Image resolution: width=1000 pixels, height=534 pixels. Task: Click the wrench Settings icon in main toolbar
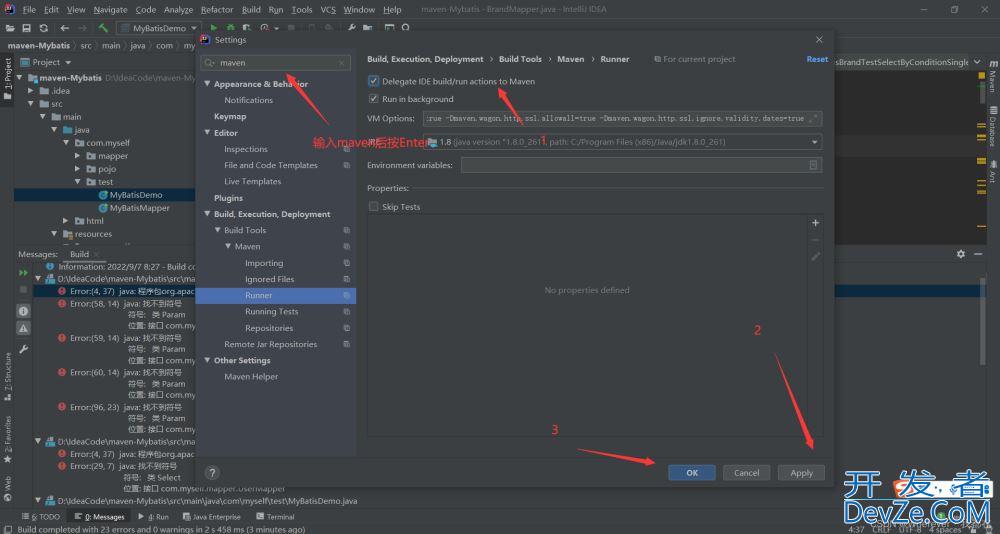pos(351,28)
